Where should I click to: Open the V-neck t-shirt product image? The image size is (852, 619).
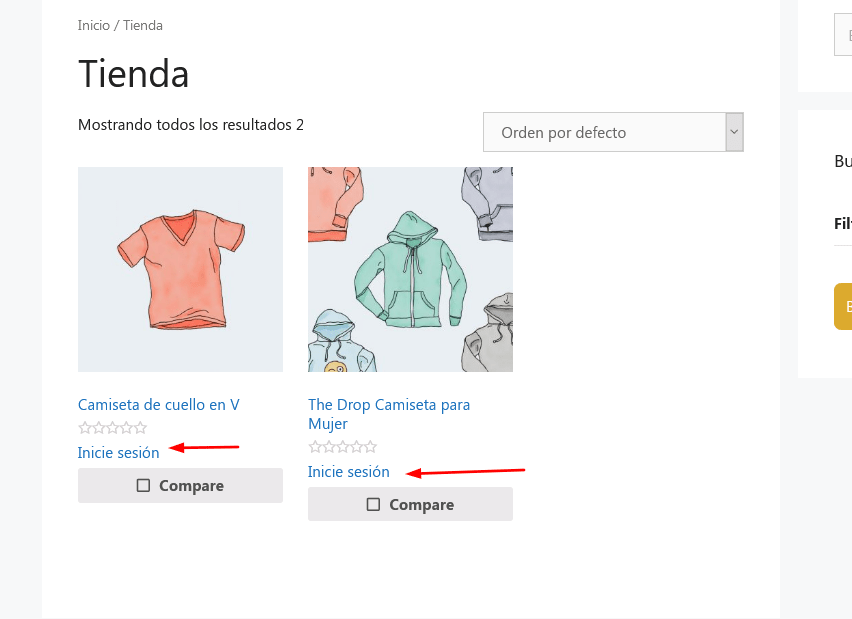click(x=180, y=270)
